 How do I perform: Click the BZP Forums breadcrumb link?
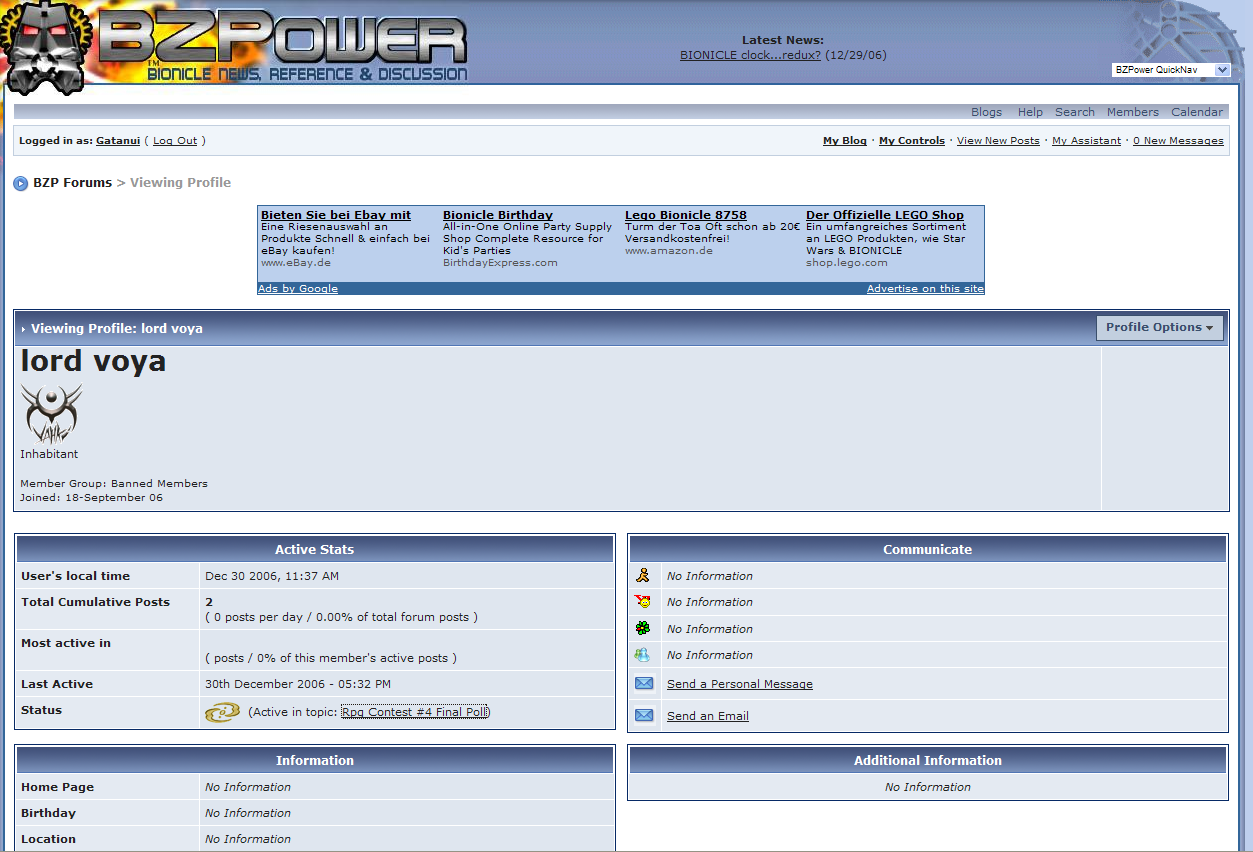click(x=73, y=183)
